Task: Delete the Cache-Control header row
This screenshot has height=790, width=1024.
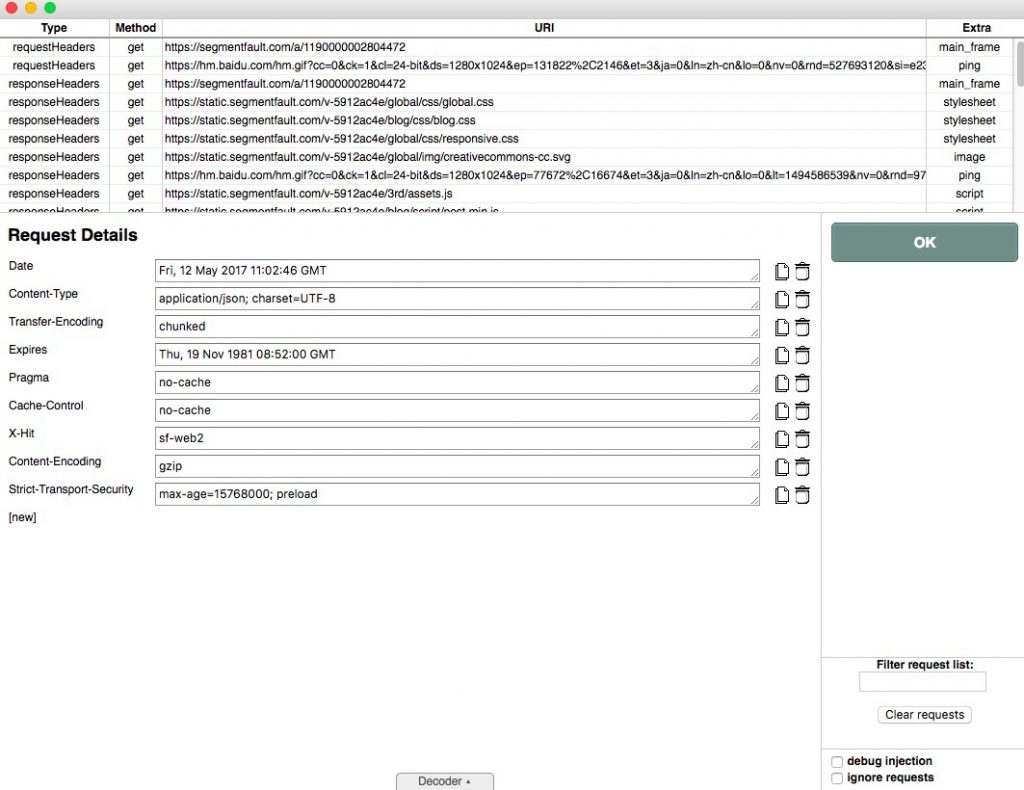Action: tap(802, 411)
